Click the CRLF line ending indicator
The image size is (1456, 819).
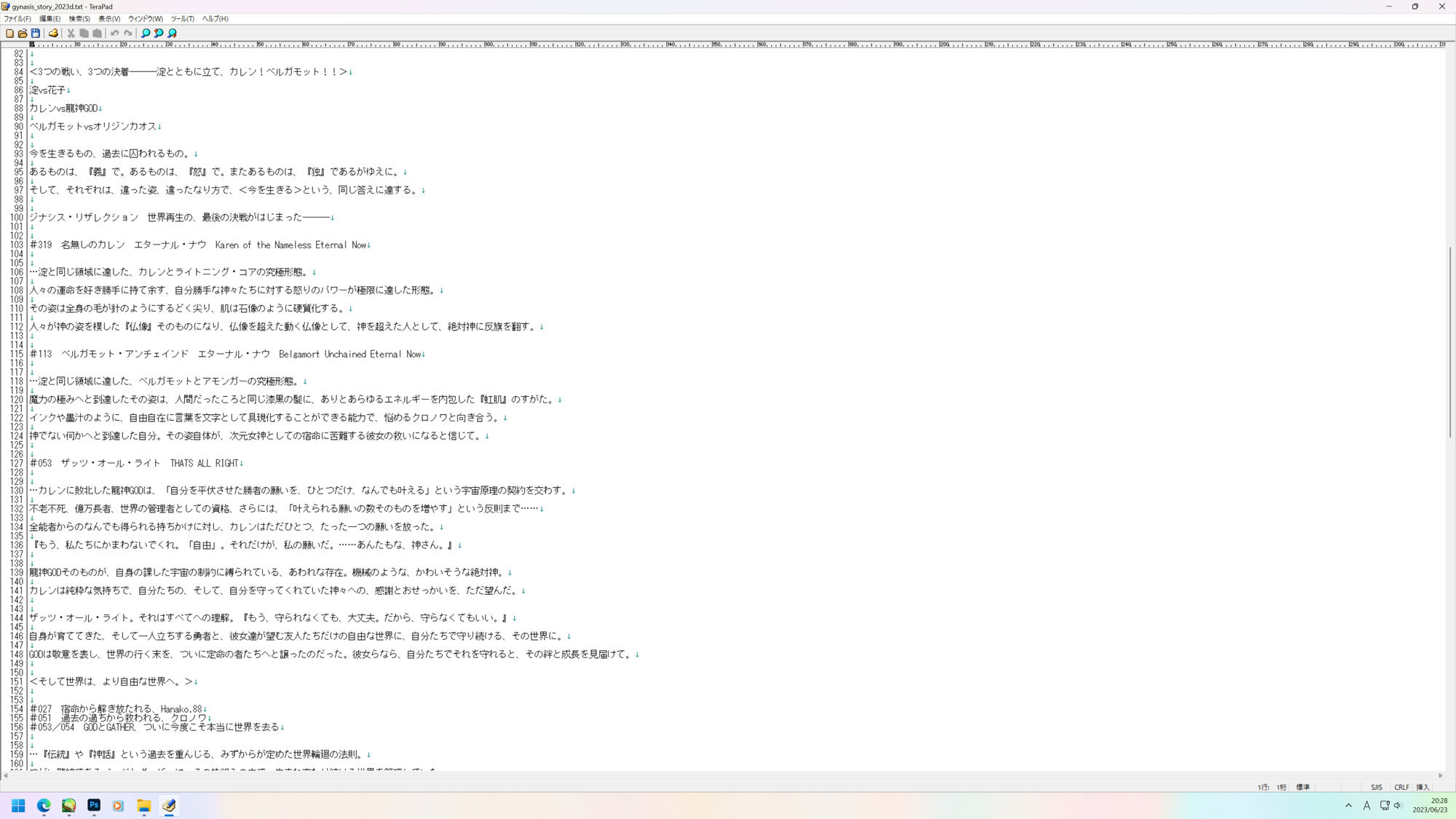[1401, 787]
